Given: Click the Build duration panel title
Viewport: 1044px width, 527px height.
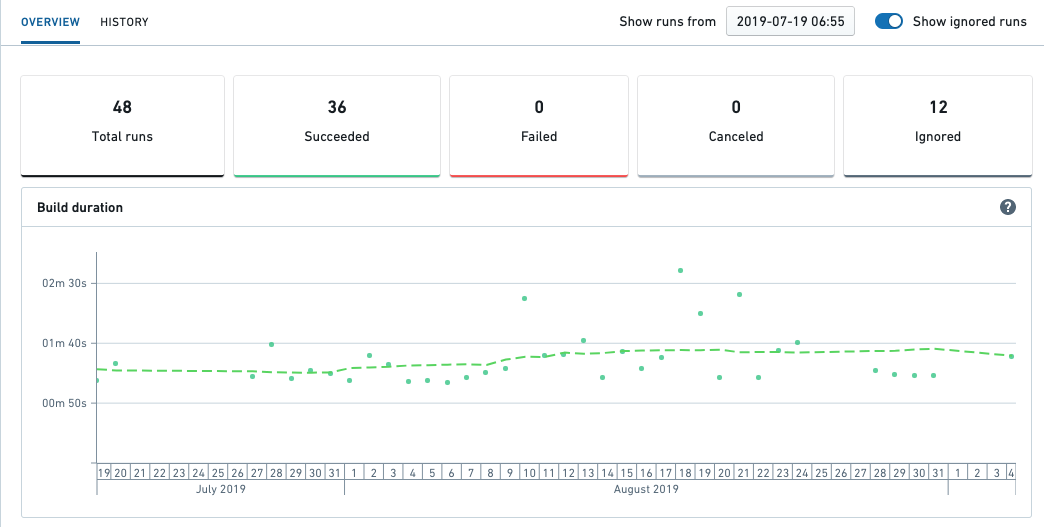Looking at the screenshot, I should pos(80,208).
